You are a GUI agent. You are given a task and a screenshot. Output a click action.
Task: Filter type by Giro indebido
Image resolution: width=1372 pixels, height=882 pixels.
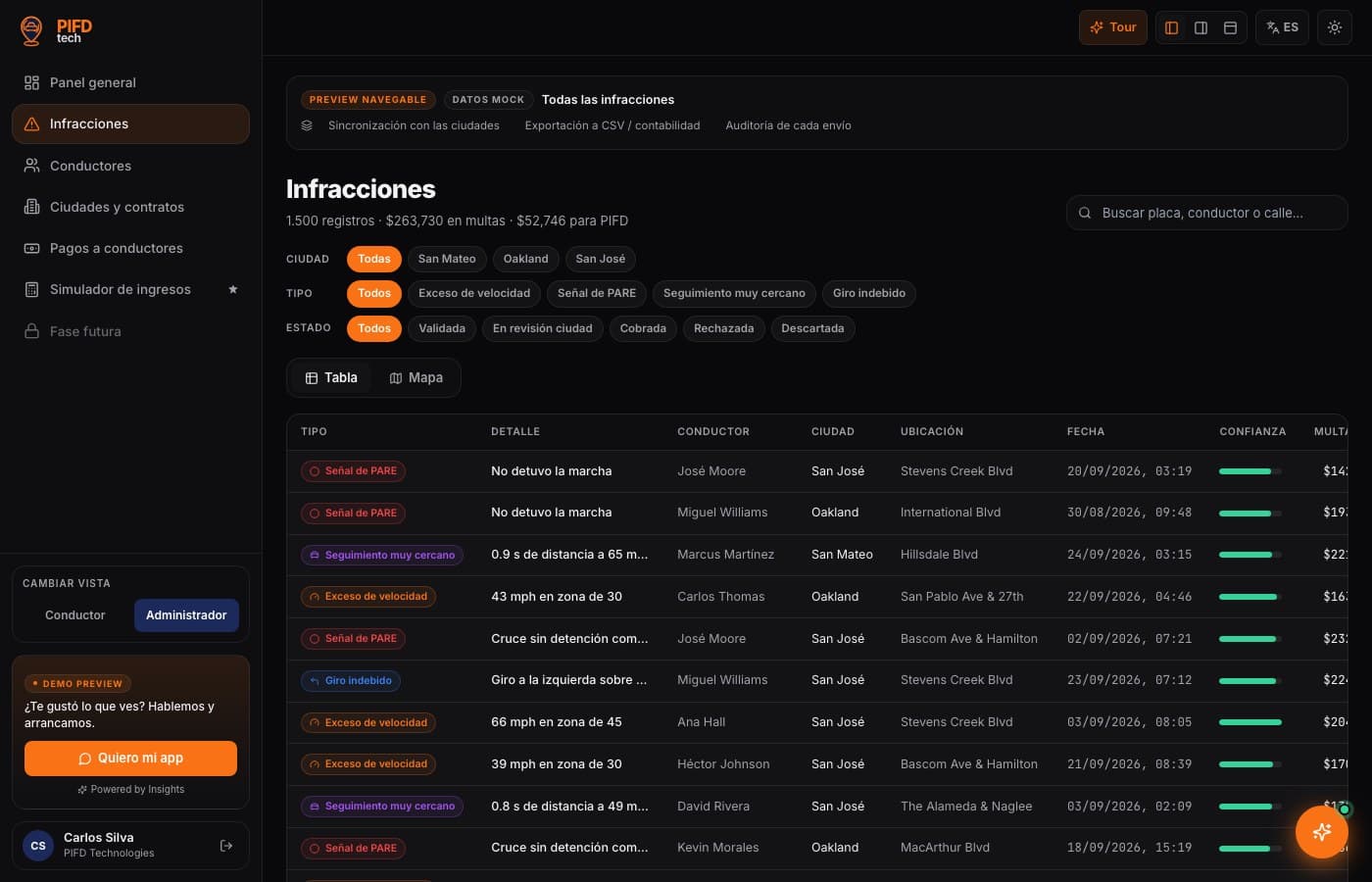click(x=869, y=293)
